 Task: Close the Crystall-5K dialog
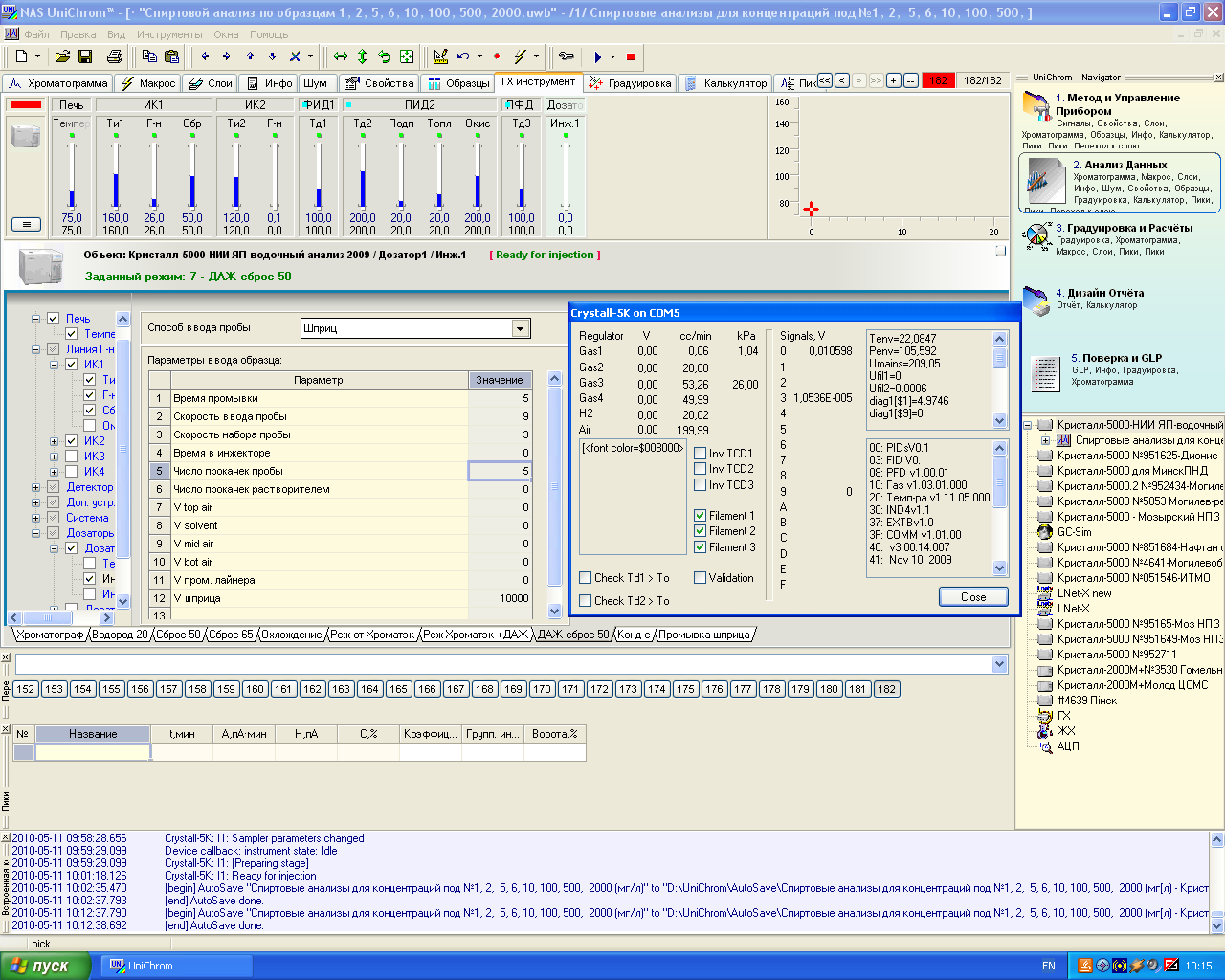(x=972, y=596)
